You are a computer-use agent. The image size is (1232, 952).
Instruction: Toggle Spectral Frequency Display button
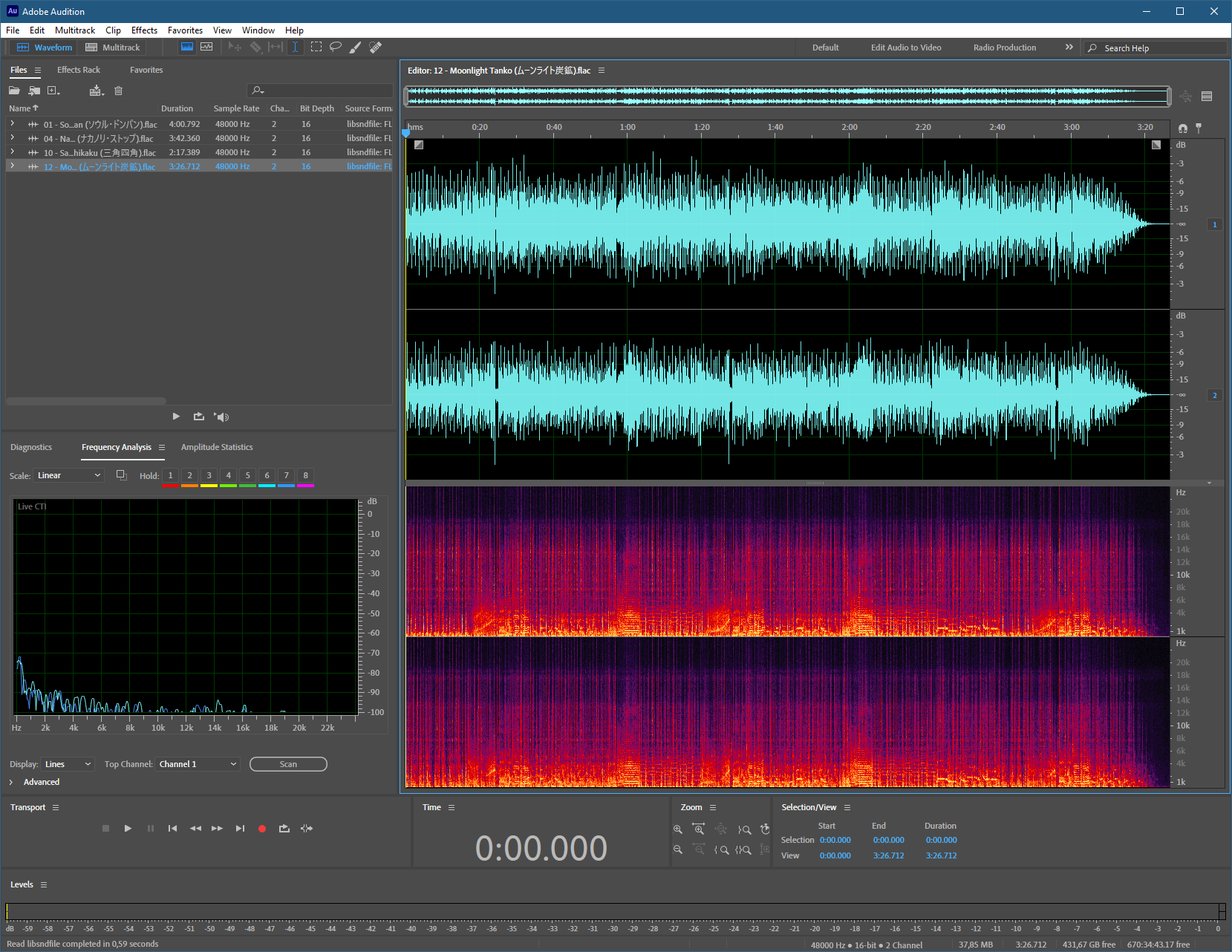pos(187,47)
